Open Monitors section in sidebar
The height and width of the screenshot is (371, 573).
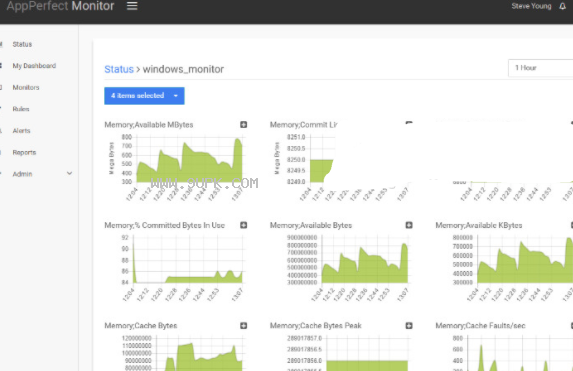[x=26, y=87]
